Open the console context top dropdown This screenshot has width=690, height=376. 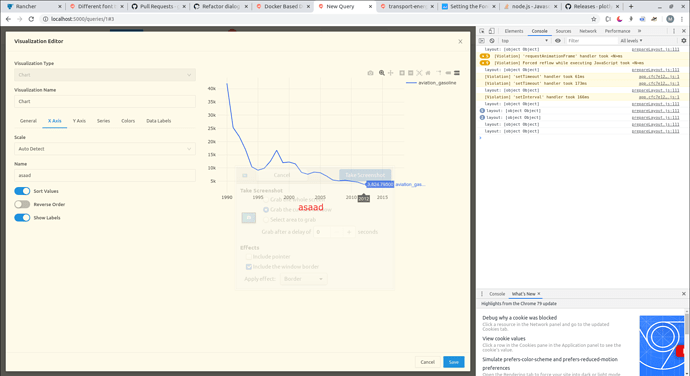[x=524, y=41]
